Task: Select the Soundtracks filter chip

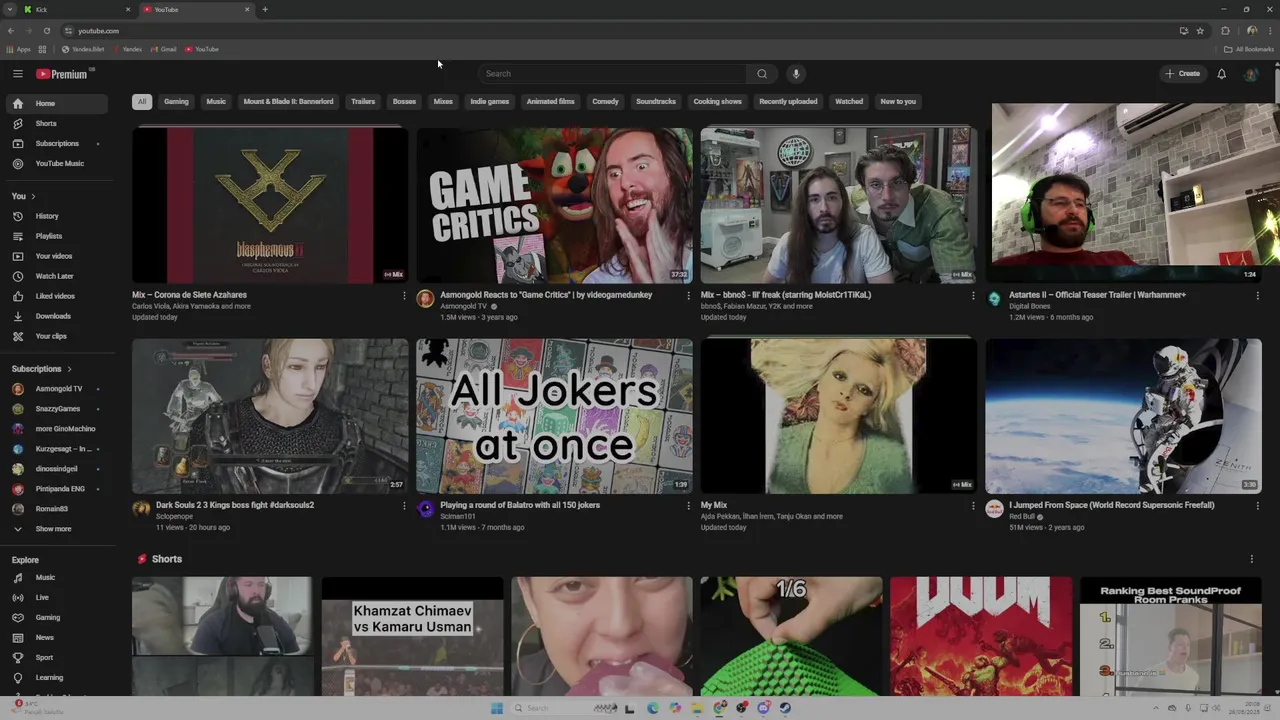Action: pos(656,102)
